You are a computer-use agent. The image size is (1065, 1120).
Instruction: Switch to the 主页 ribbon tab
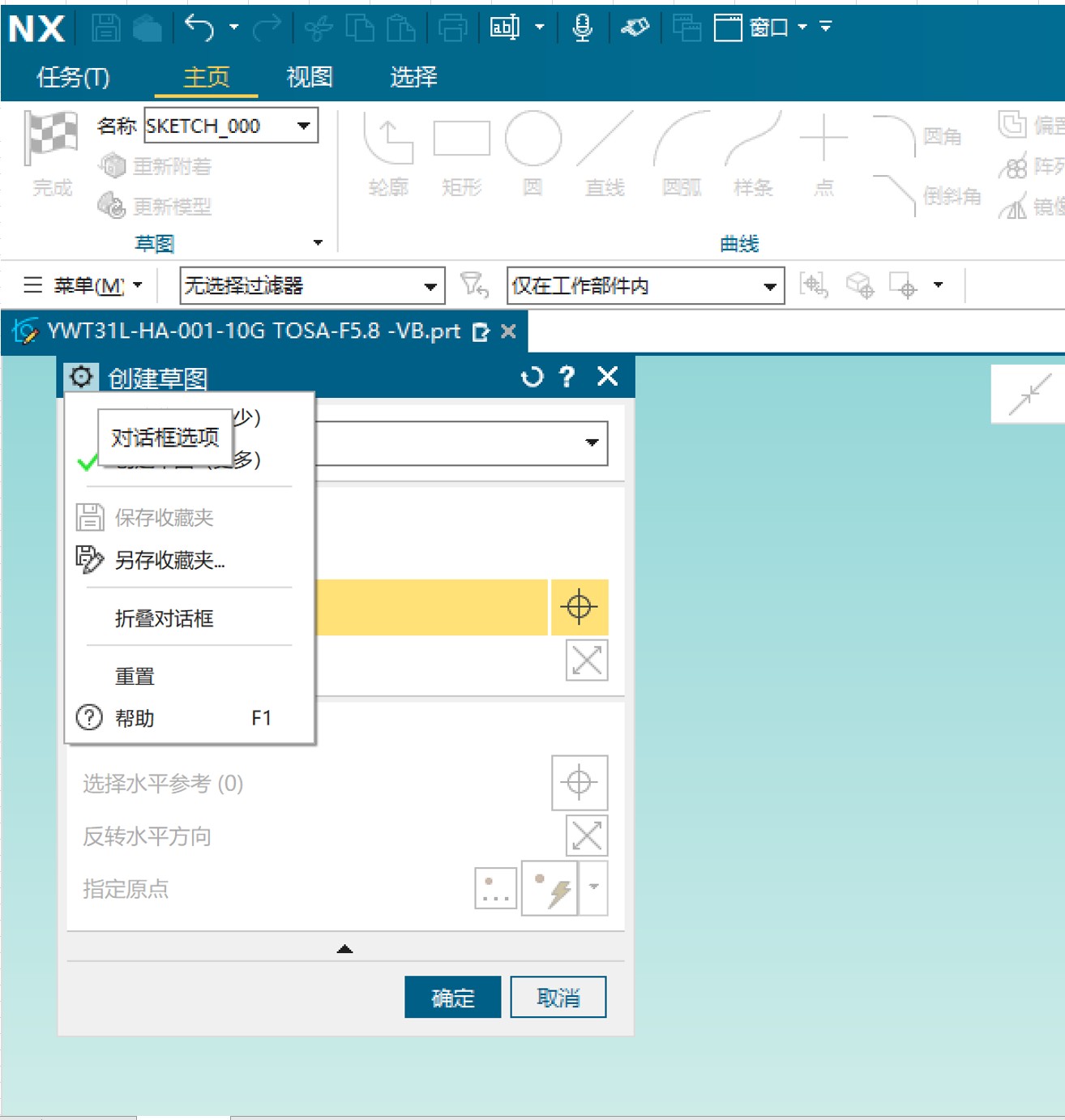click(207, 77)
